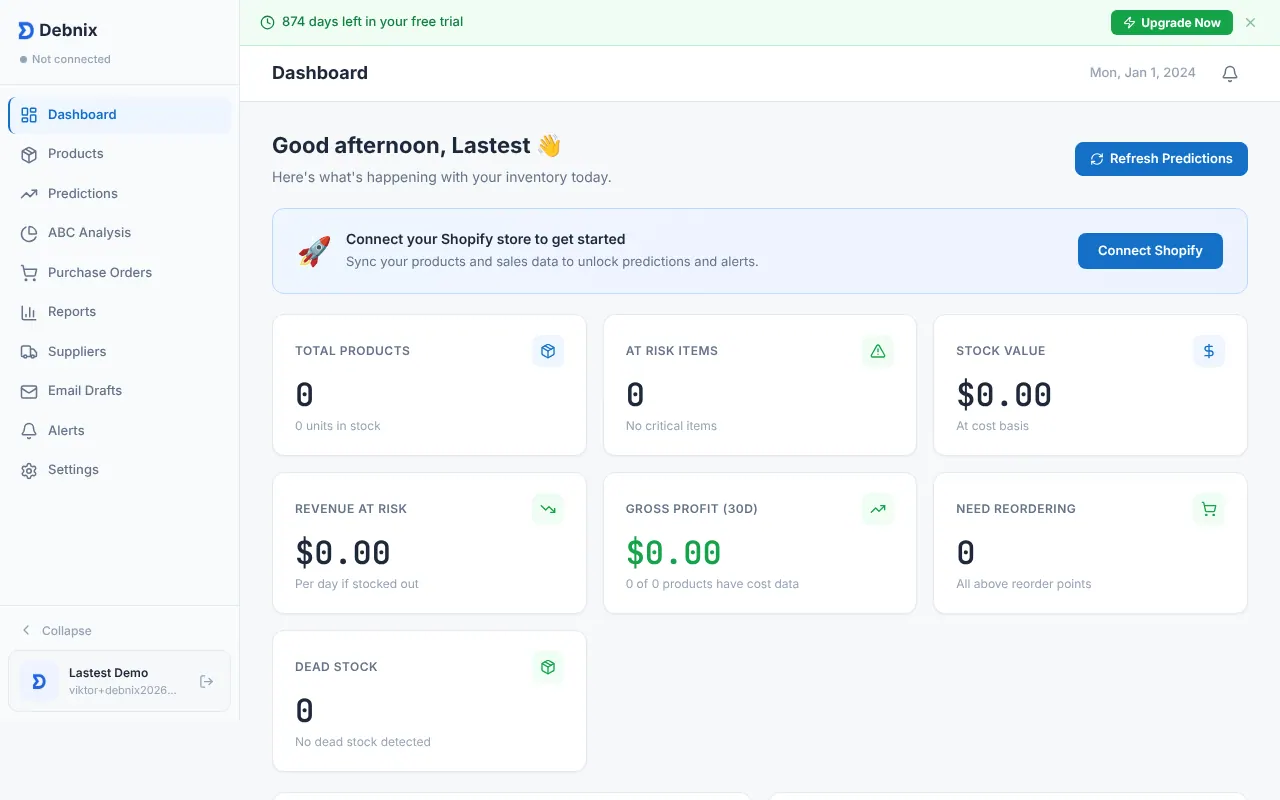Click the Not connected status text
This screenshot has width=1280, height=800.
point(71,60)
